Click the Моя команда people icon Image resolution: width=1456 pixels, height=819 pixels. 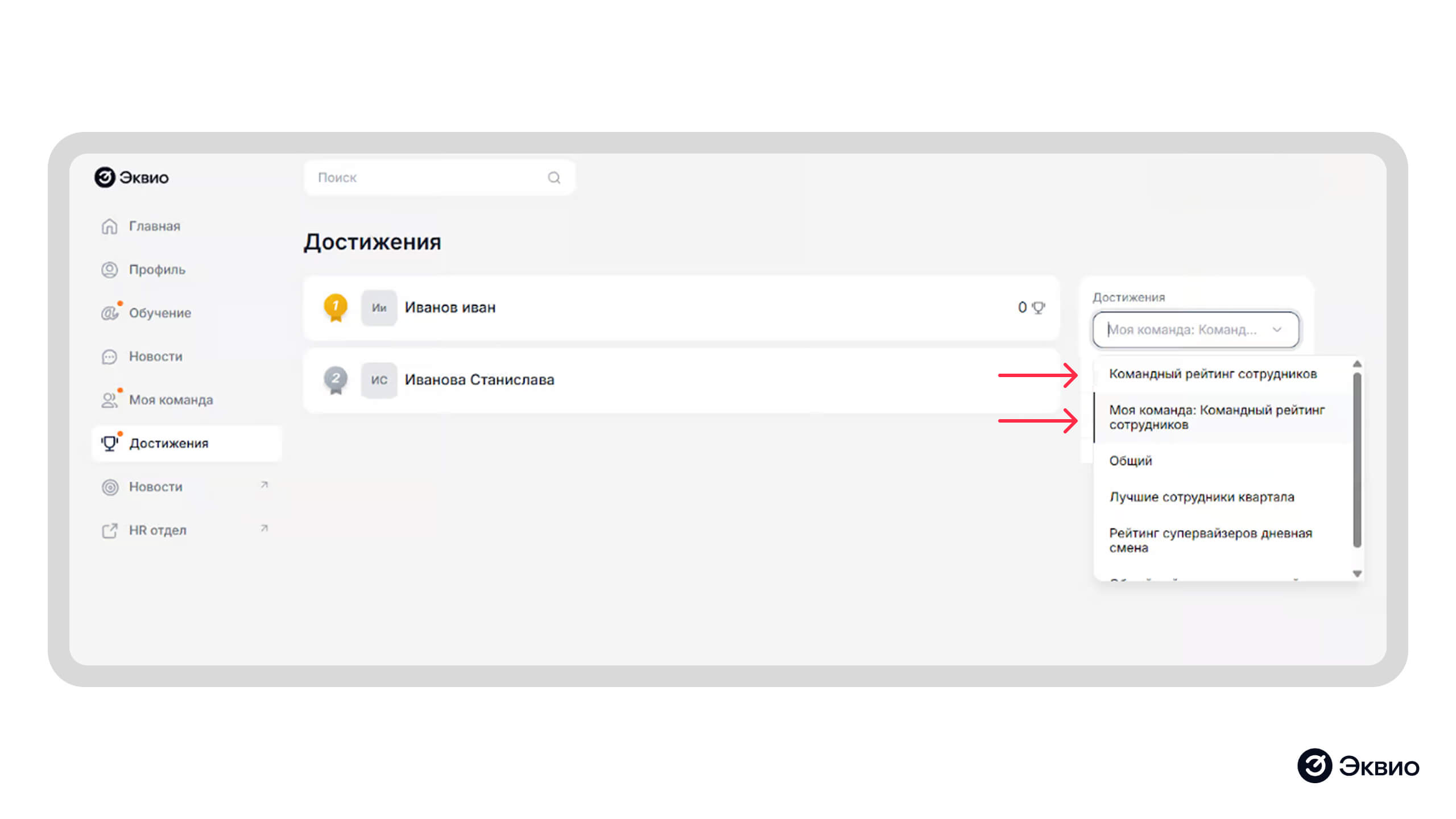tap(109, 400)
